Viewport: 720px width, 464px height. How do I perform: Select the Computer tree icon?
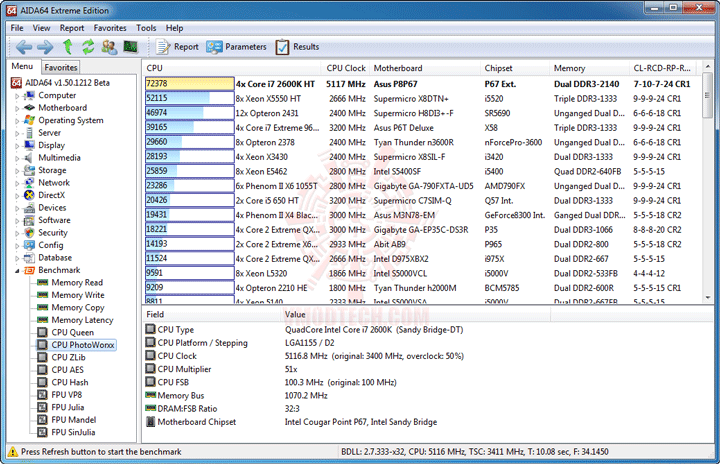(x=29, y=96)
